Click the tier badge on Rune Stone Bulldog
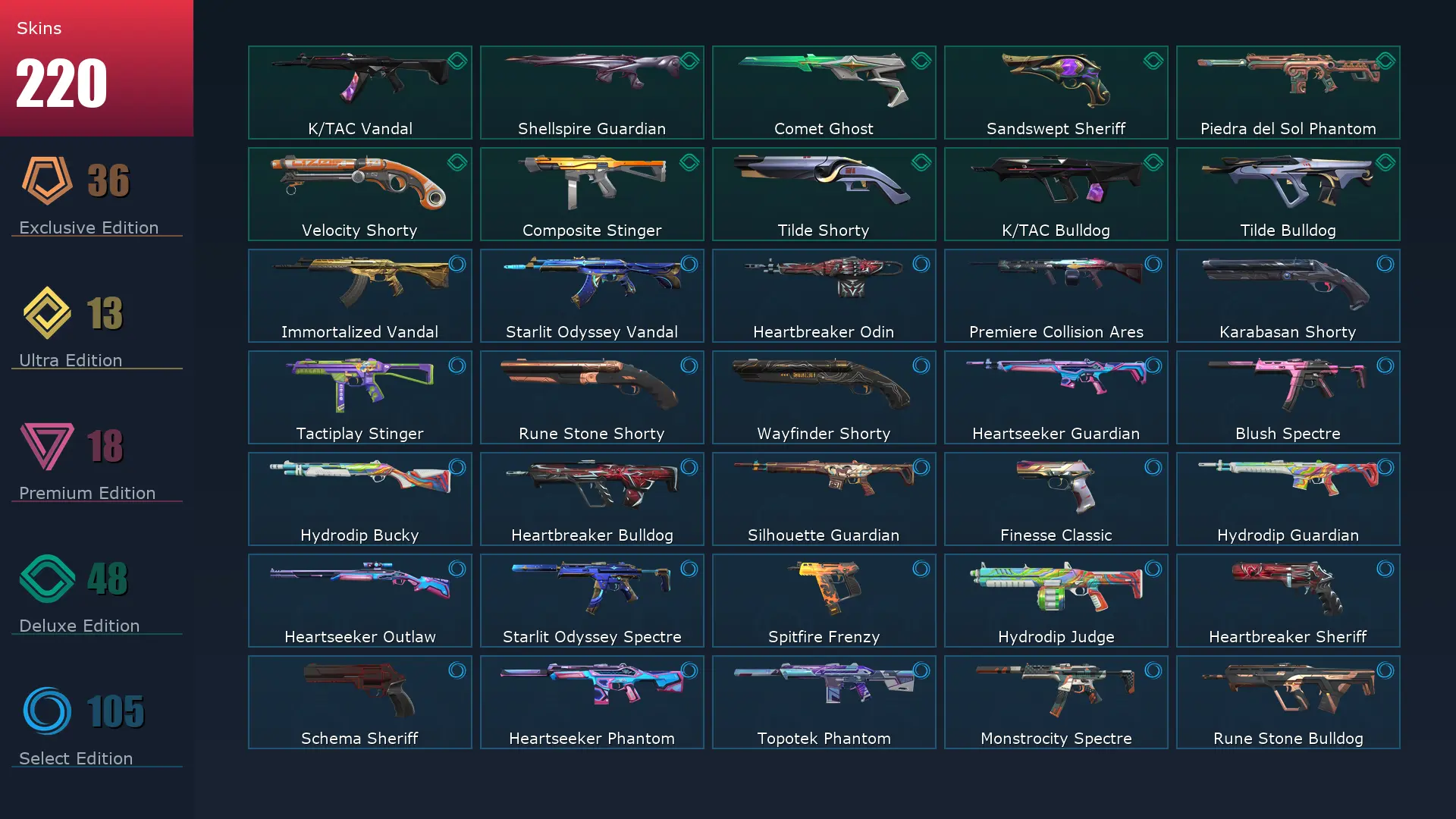Image resolution: width=1456 pixels, height=819 pixels. click(1385, 670)
